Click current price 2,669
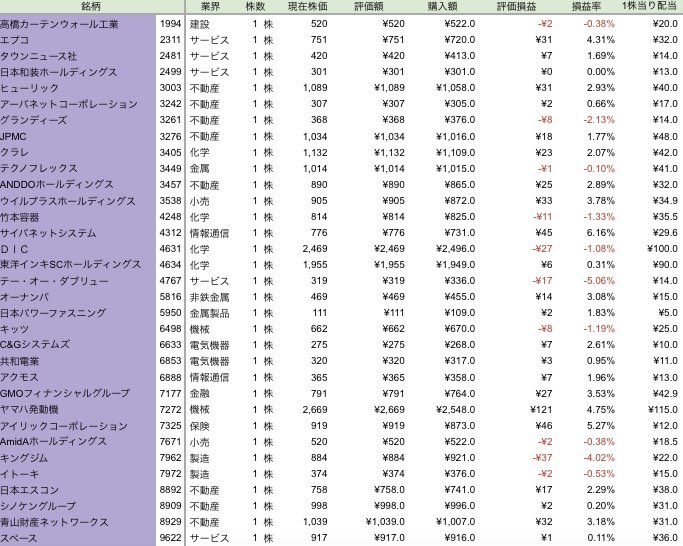Screen dimensions: 683x546 point(315,410)
